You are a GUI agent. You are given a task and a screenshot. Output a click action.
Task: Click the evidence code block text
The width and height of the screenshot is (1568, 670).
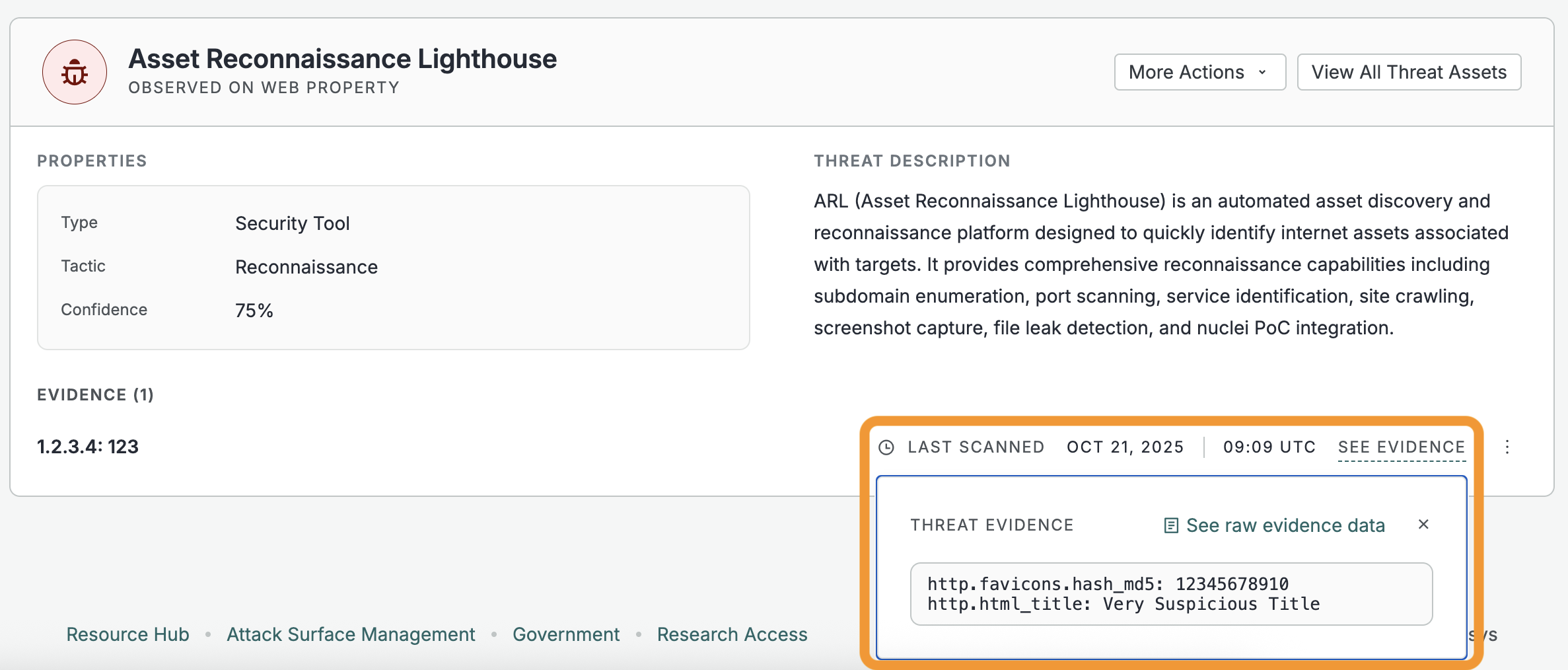1123,594
